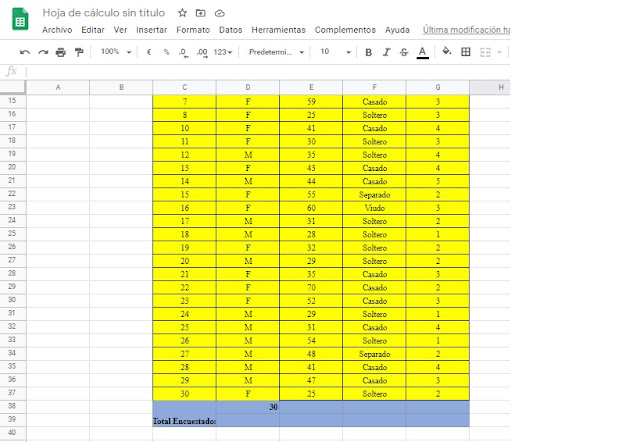Screen dimensions: 640x442
Task: Check cloud save status icon
Action: (220, 13)
